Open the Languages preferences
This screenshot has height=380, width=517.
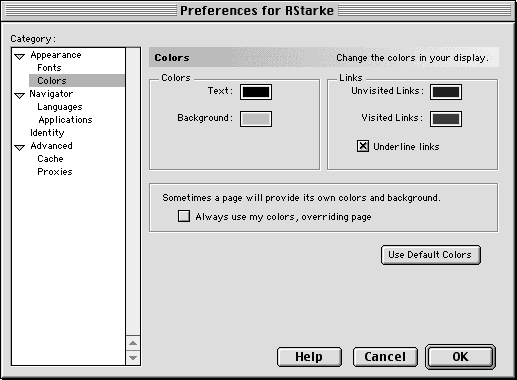click(x=60, y=107)
